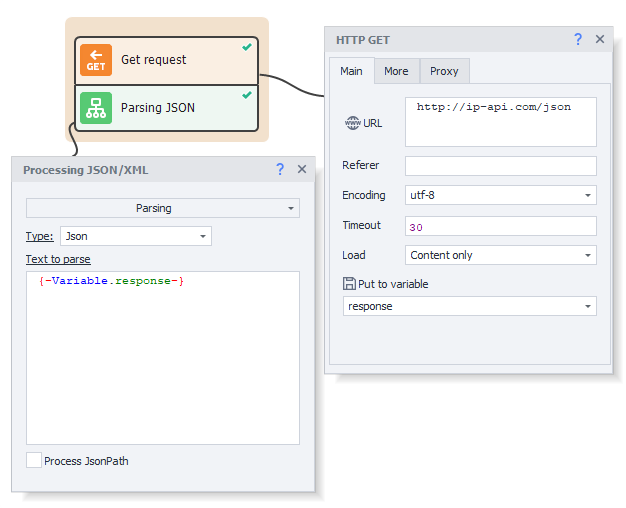Image resolution: width=626 pixels, height=508 pixels.
Task: Enable the Process JsonPath checkbox
Action: coord(34,461)
